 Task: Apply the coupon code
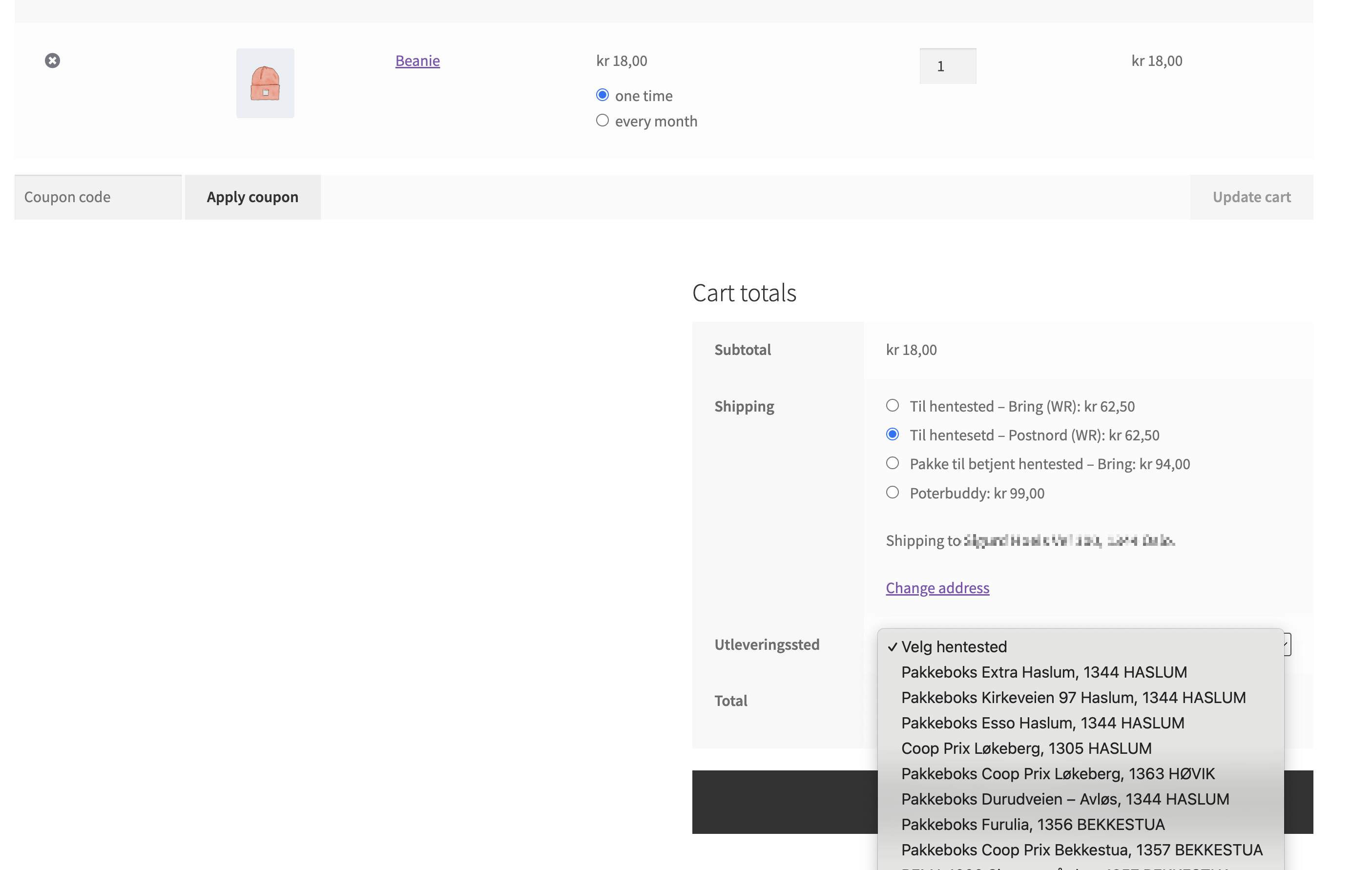[x=252, y=197]
